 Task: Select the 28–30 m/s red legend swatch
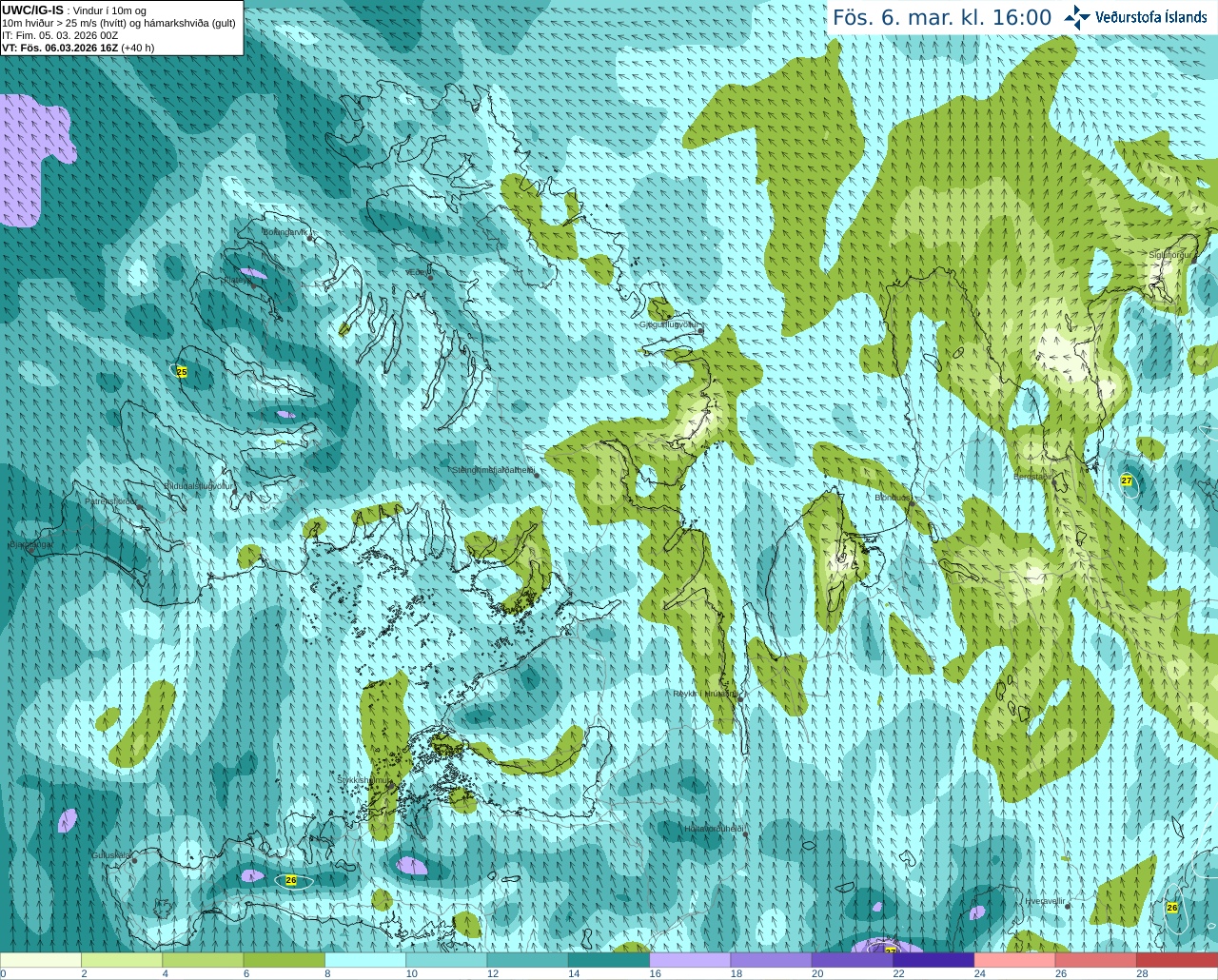coord(1177,960)
